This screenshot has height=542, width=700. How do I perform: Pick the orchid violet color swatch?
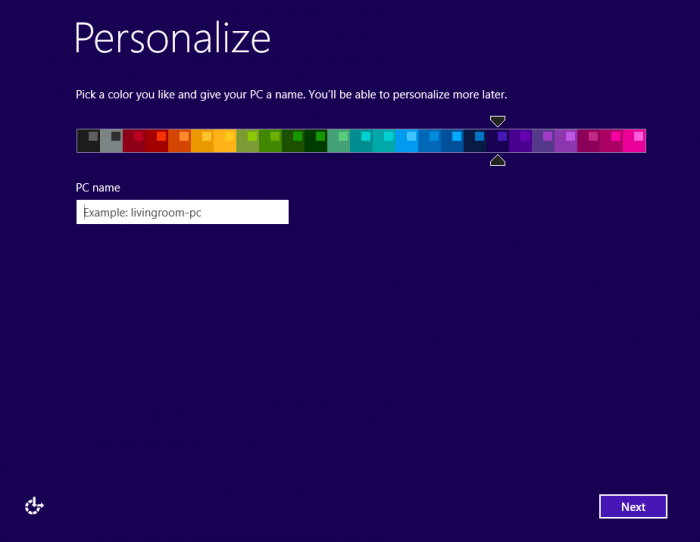[x=566, y=141]
